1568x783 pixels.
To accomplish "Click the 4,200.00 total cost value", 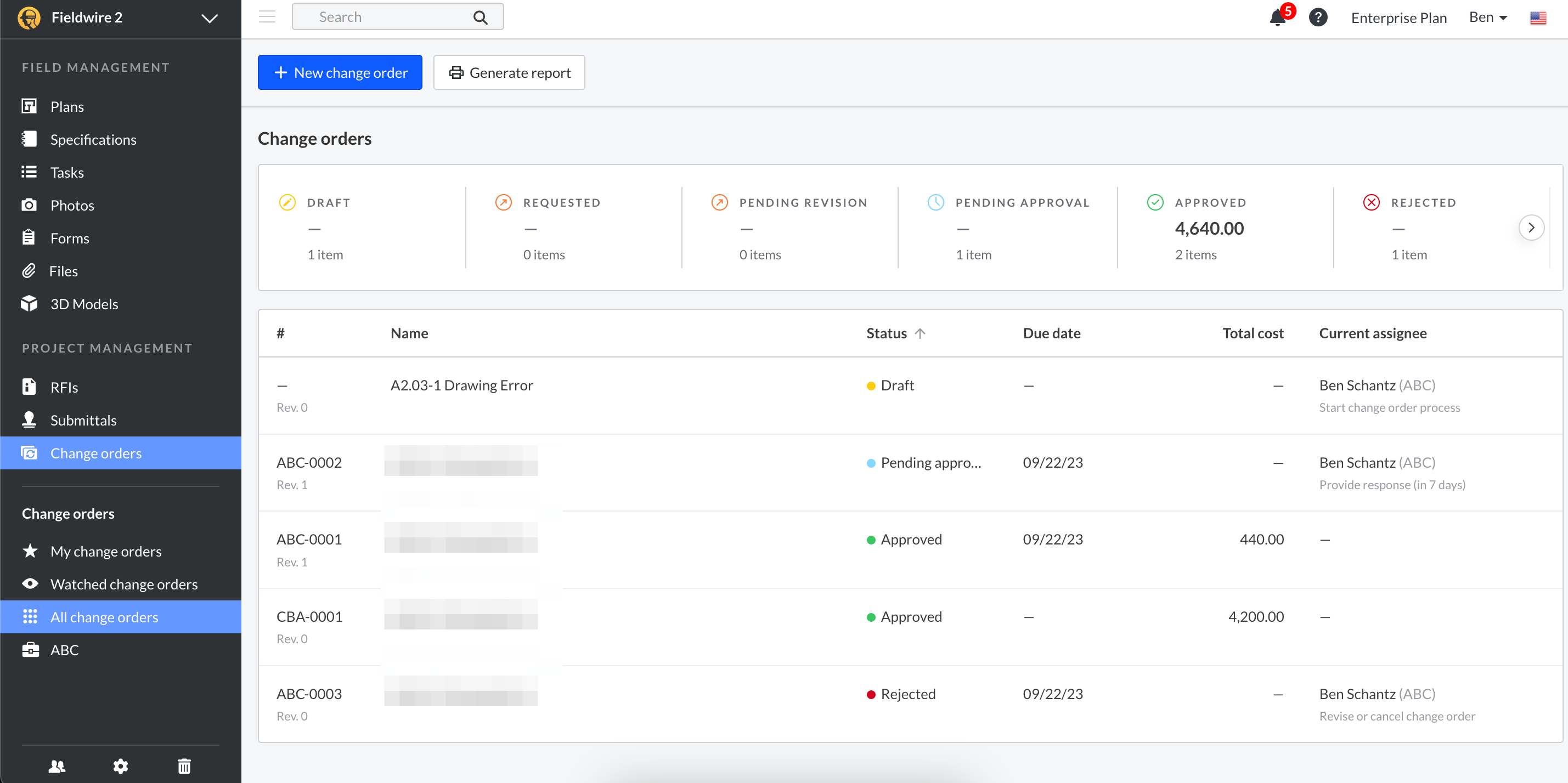I will (1256, 616).
